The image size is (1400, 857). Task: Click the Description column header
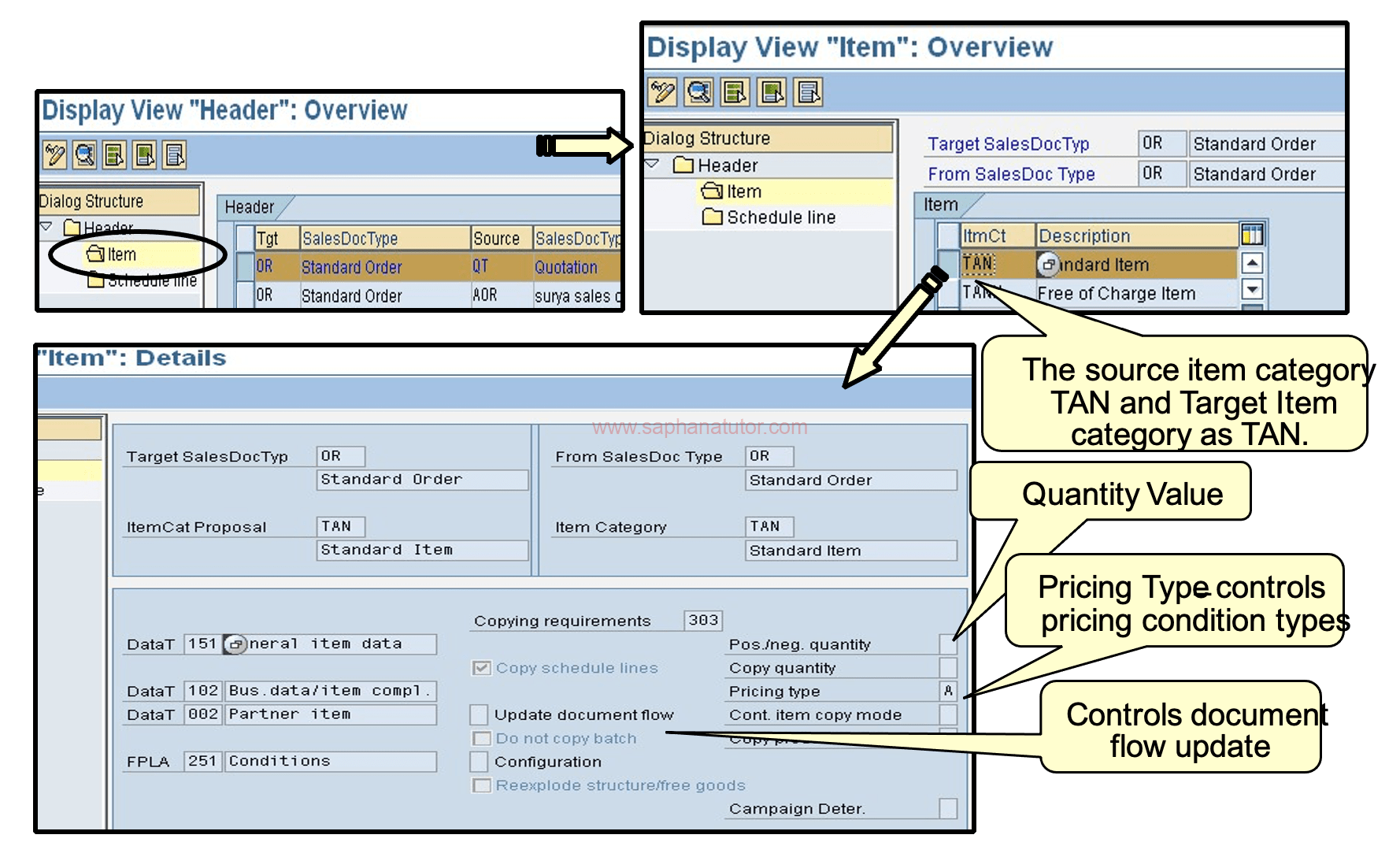pyautogui.click(x=1137, y=236)
